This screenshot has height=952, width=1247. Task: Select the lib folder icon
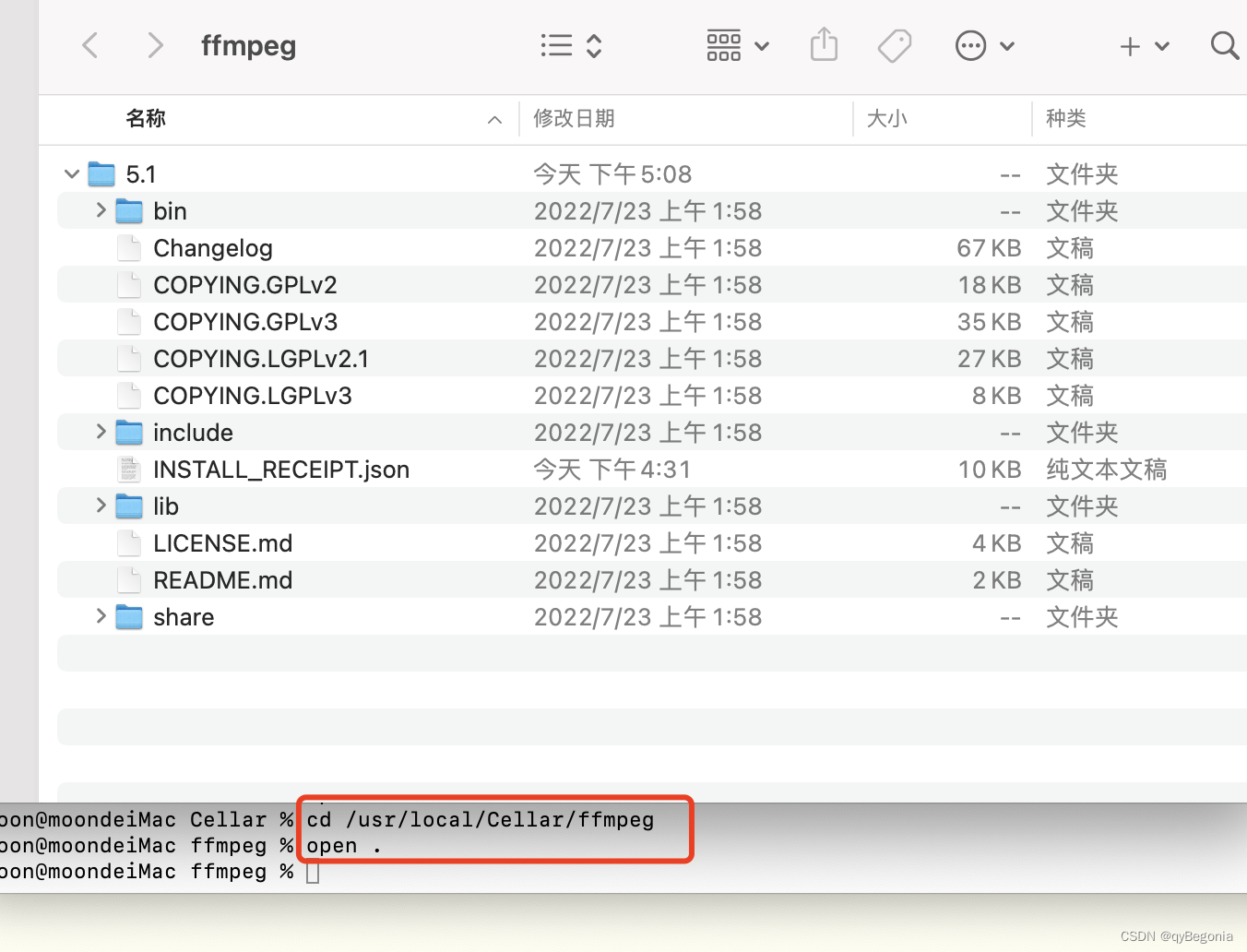click(x=129, y=506)
